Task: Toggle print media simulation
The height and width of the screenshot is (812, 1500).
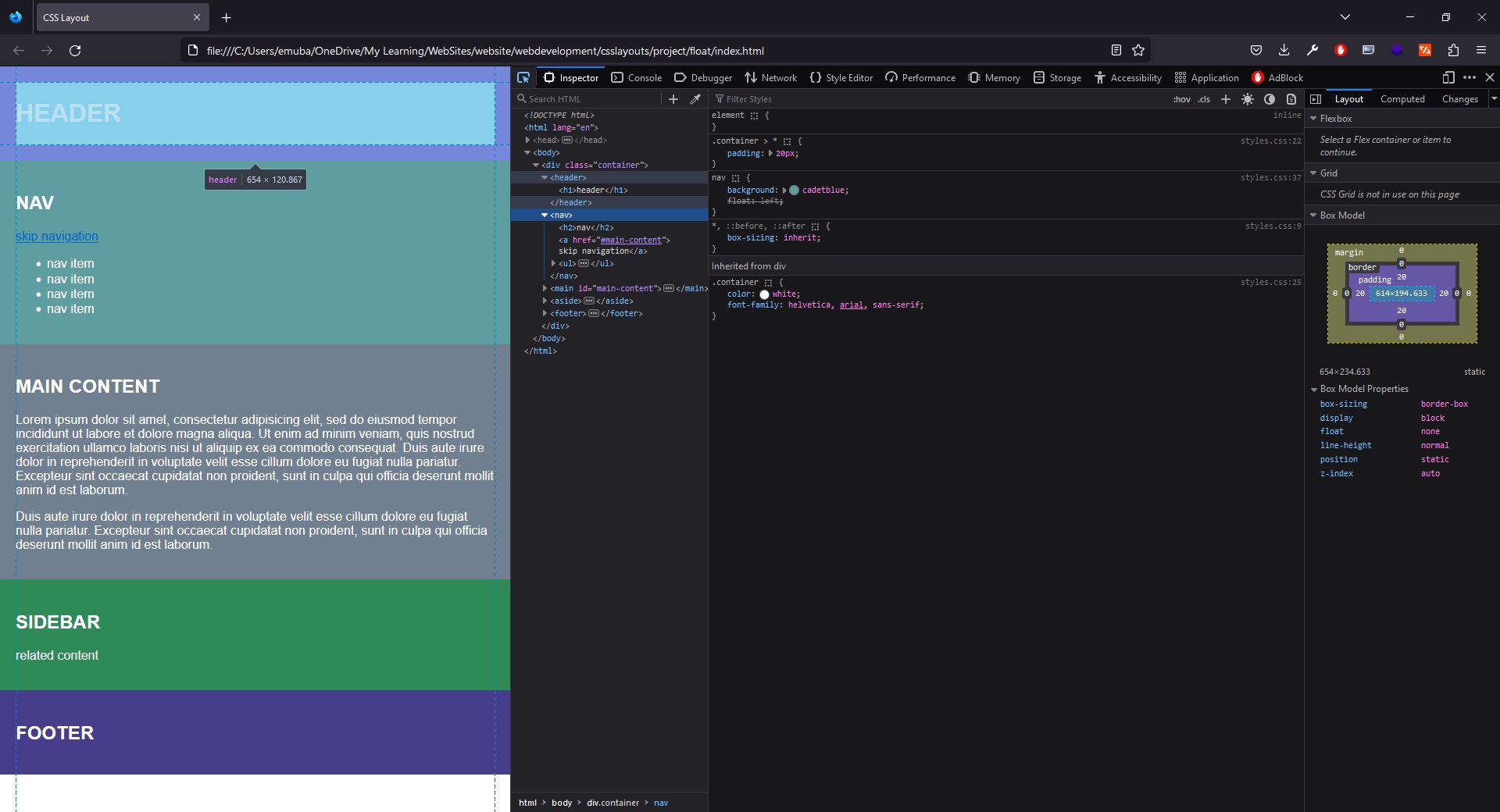Action: tap(1291, 99)
